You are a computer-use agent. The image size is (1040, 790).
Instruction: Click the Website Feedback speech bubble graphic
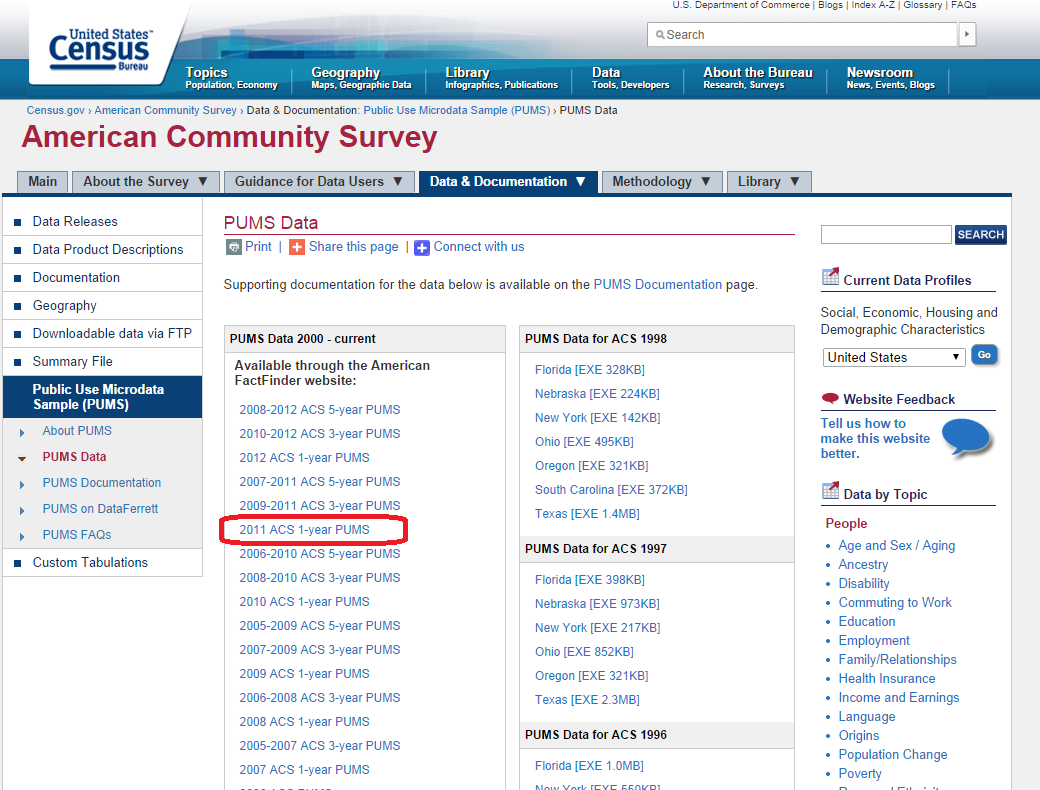click(966, 438)
